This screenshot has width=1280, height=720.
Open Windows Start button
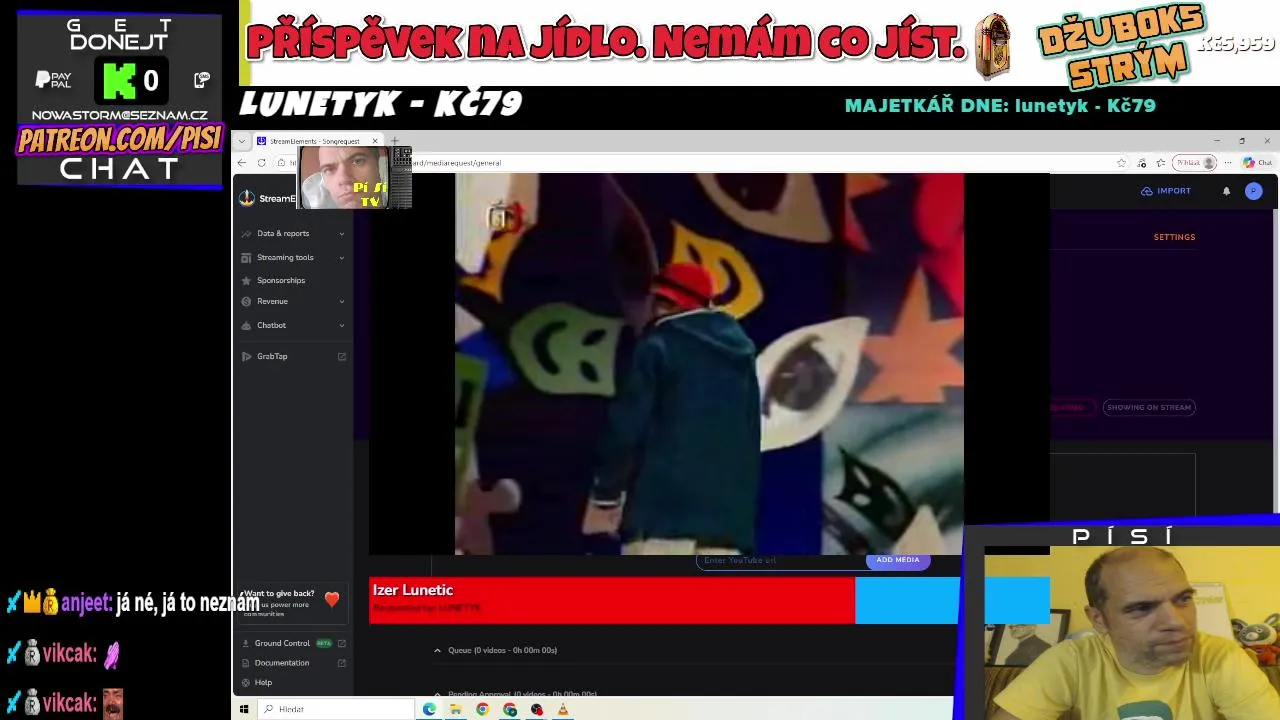[244, 710]
